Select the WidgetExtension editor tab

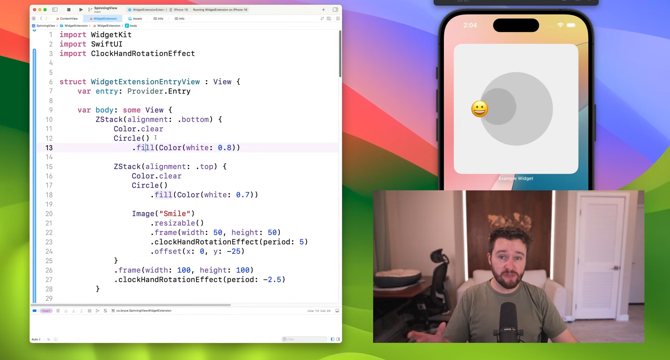pos(103,19)
